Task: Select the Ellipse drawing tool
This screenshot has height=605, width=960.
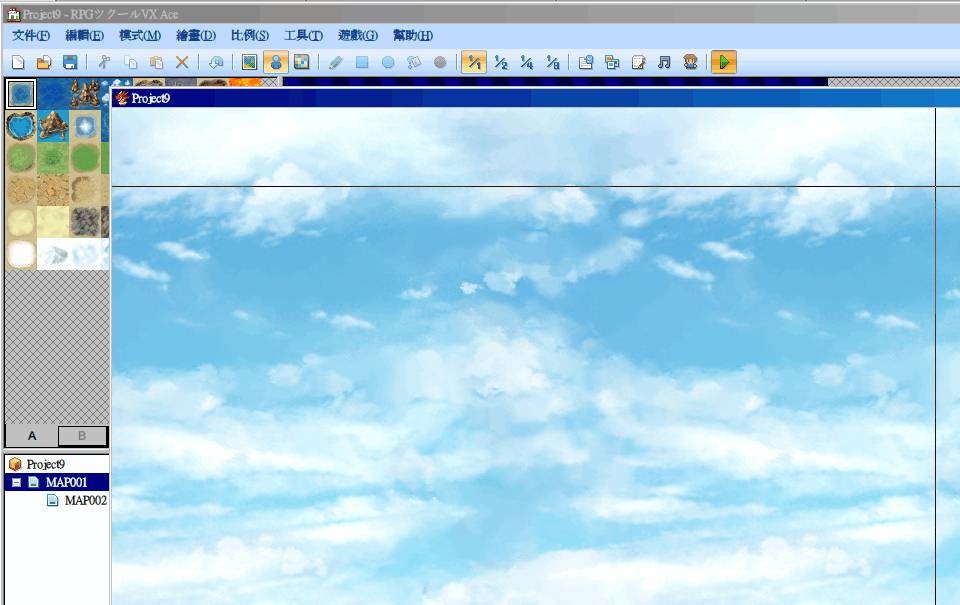Action: [x=388, y=62]
